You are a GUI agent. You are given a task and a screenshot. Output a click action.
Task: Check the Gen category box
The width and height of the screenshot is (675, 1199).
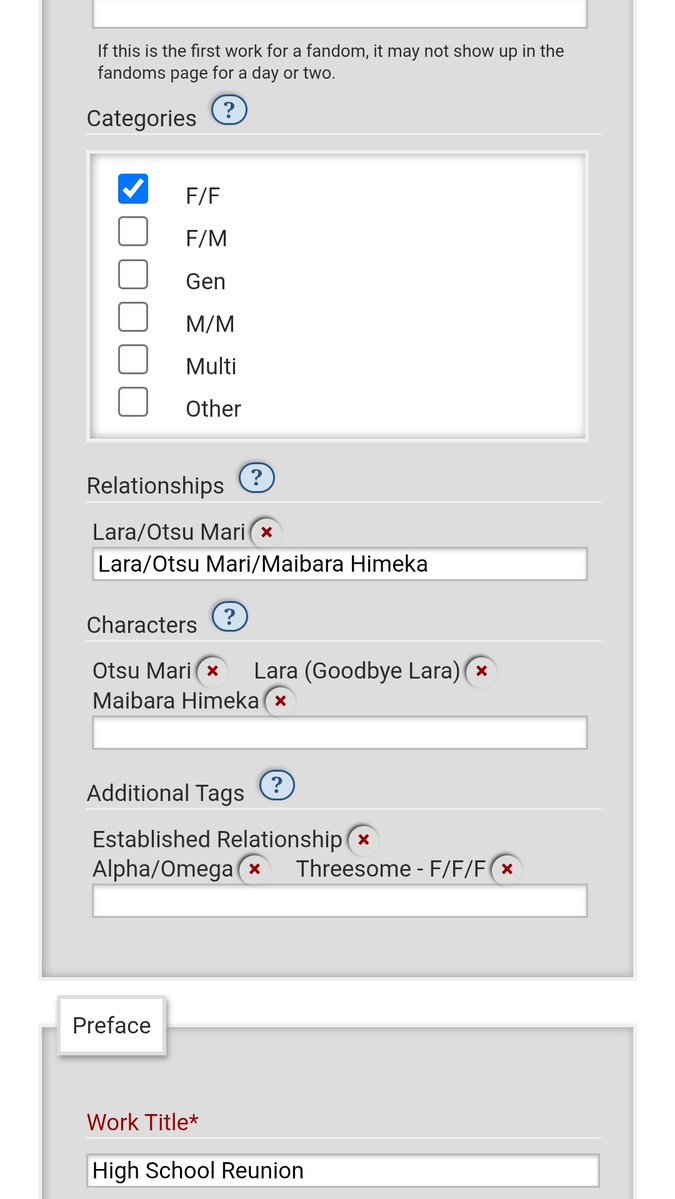[x=133, y=274]
